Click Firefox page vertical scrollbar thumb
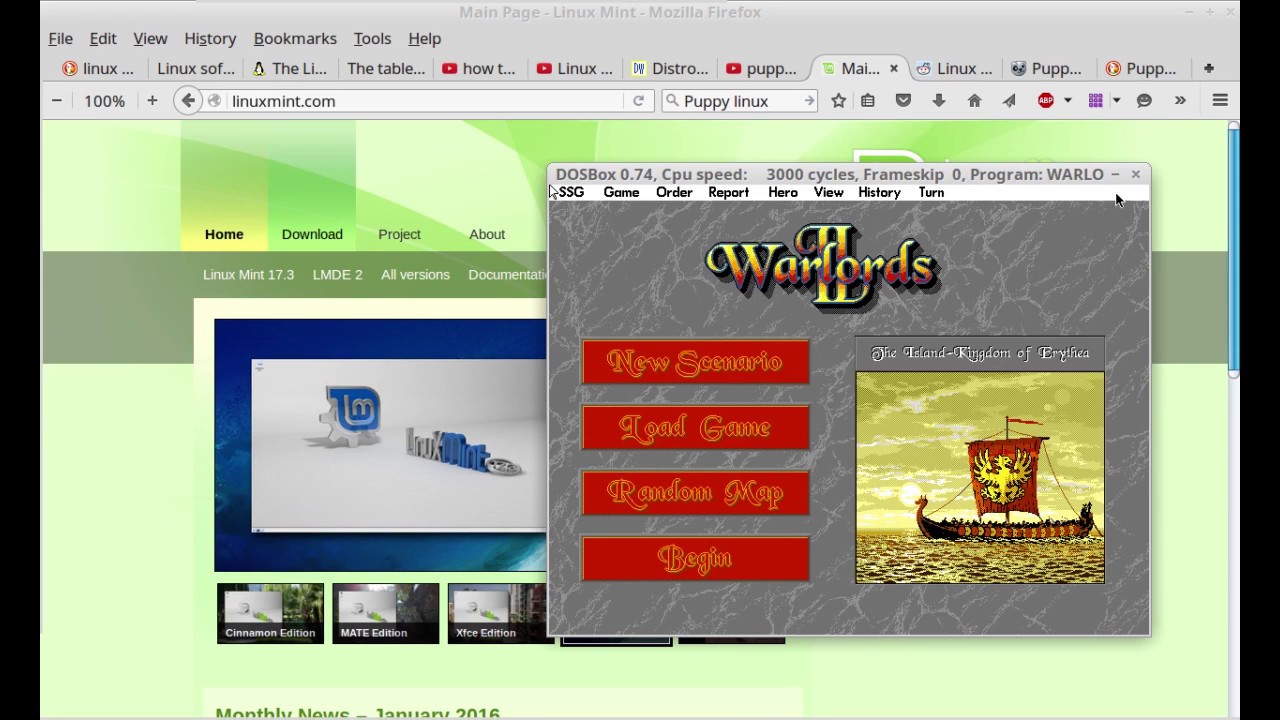This screenshot has width=1280, height=720. [x=1234, y=250]
